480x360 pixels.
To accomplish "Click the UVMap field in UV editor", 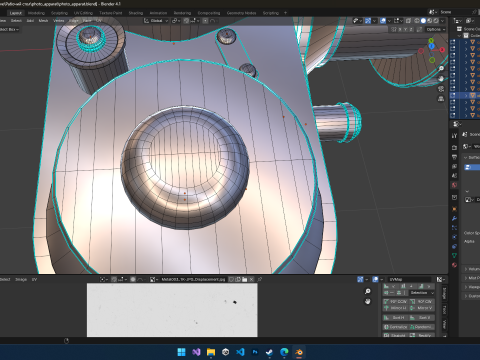I will coord(409,279).
